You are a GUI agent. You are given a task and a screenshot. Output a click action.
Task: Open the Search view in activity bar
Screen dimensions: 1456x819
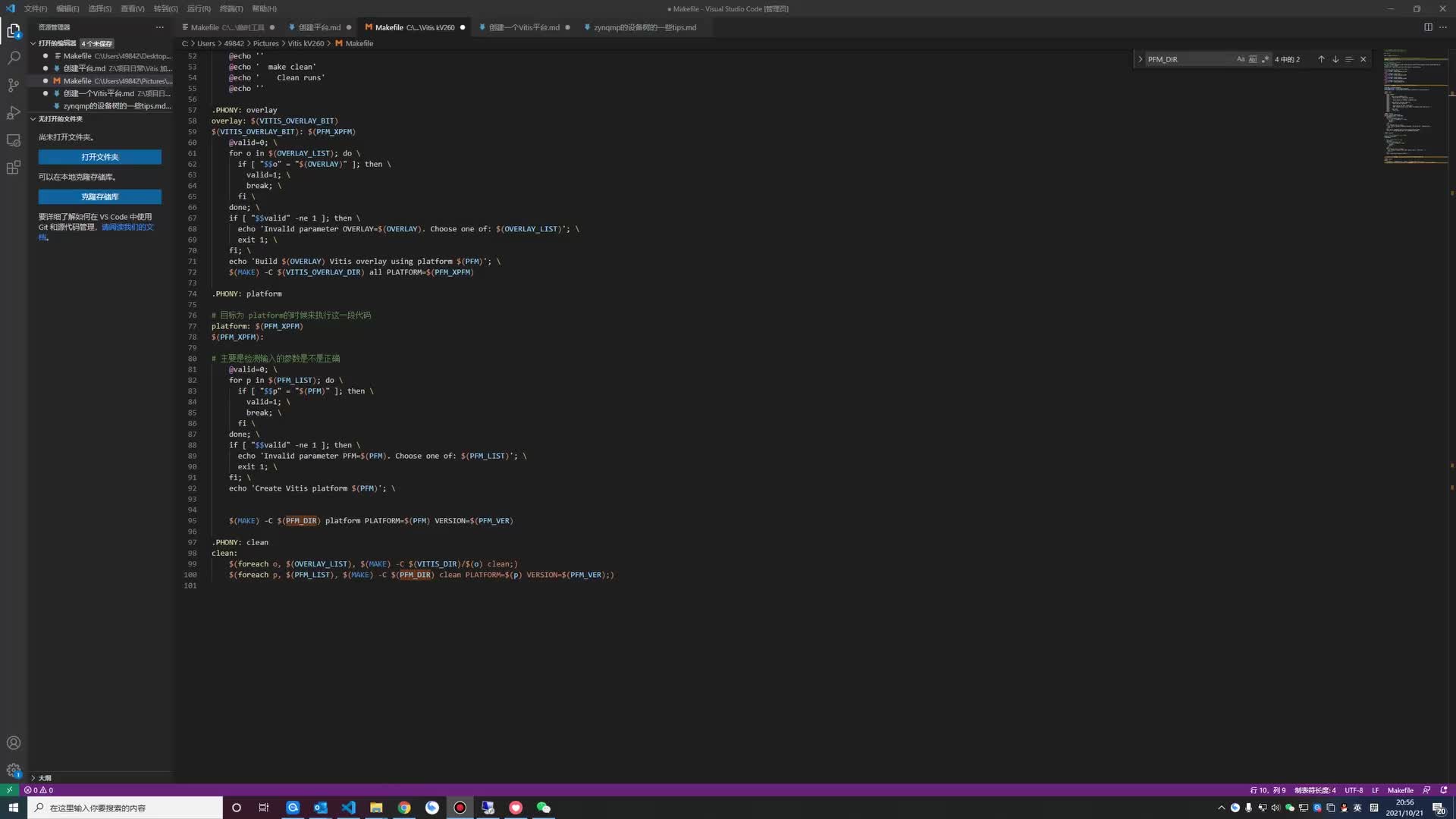[14, 58]
